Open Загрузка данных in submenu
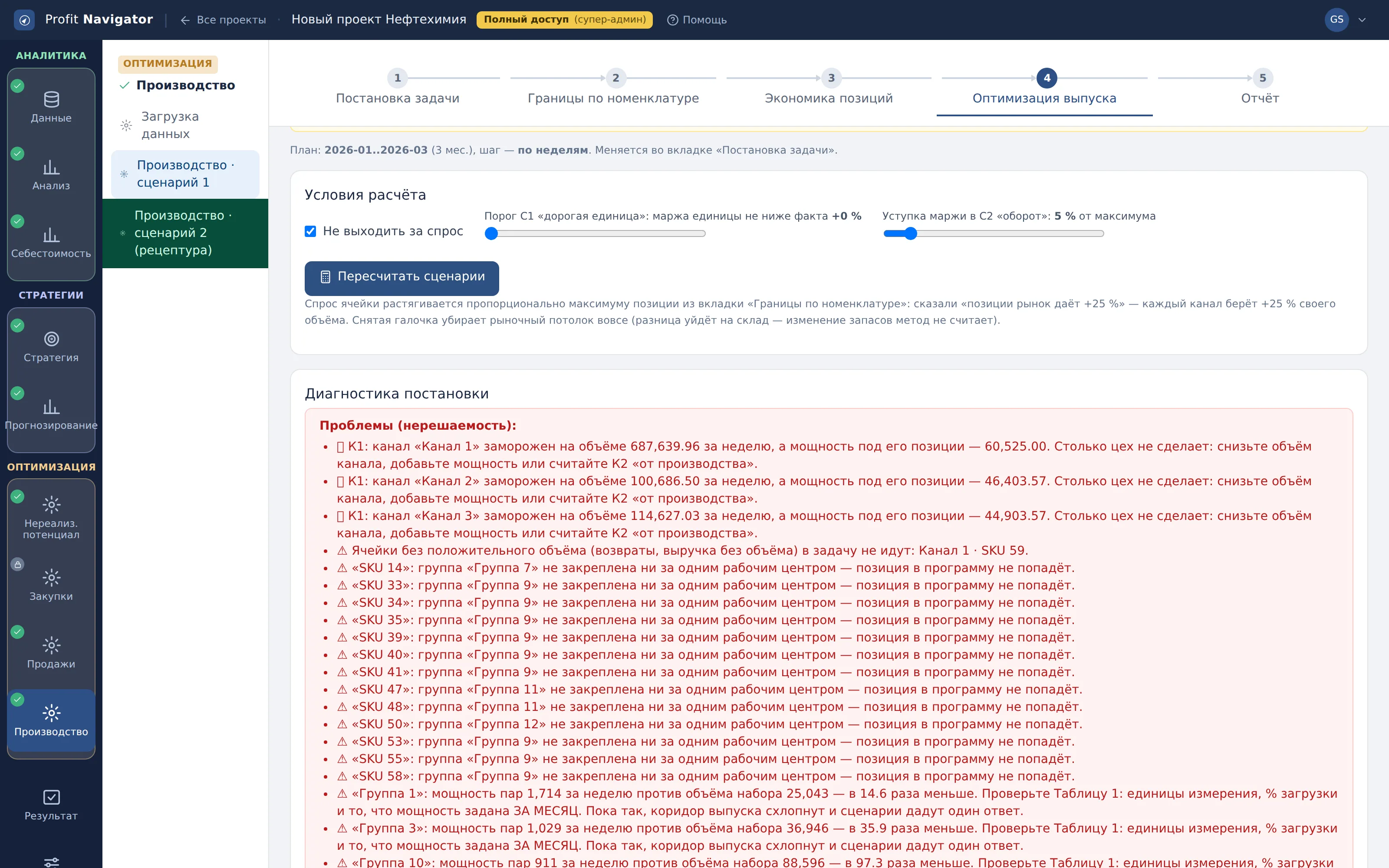The width and height of the screenshot is (1389, 868). click(x=185, y=125)
